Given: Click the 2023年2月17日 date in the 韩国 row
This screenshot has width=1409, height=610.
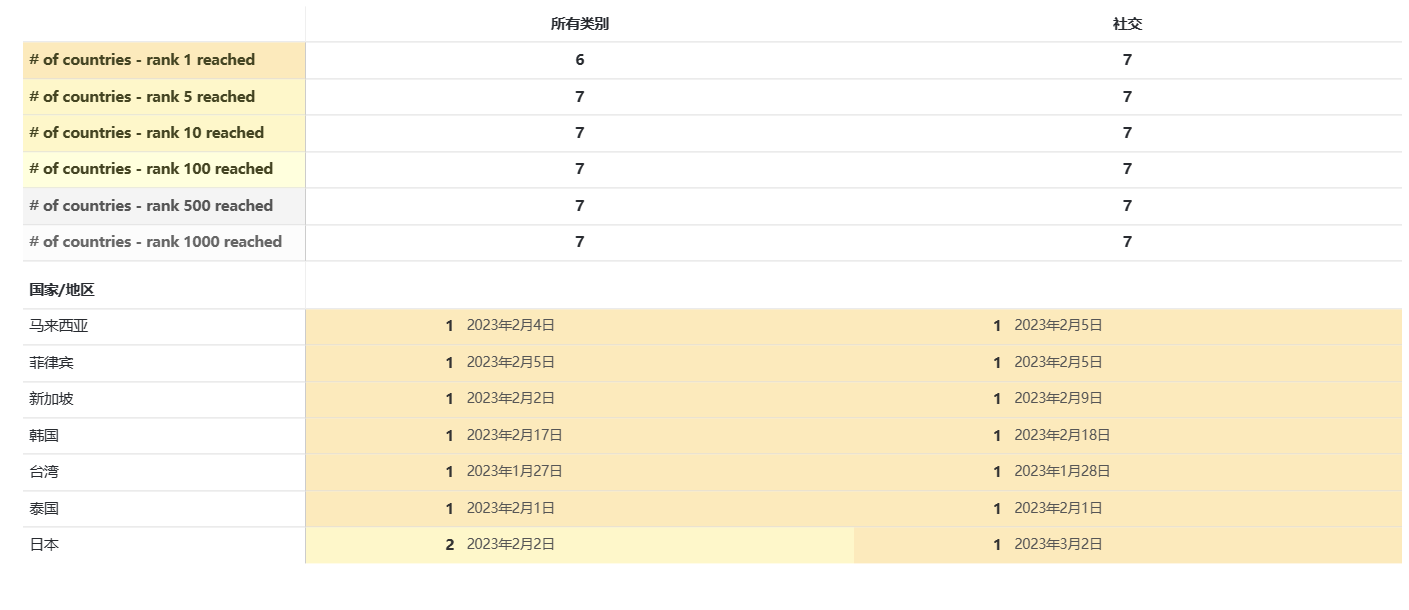Looking at the screenshot, I should pos(514,435).
